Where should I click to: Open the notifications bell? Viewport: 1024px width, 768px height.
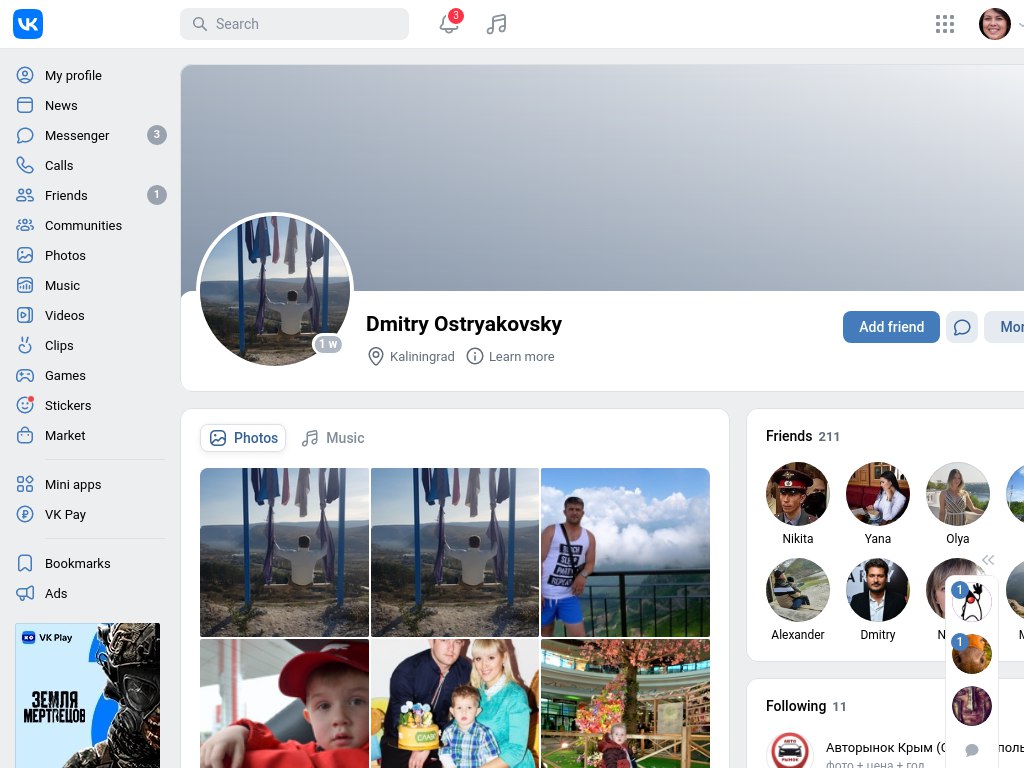click(449, 24)
